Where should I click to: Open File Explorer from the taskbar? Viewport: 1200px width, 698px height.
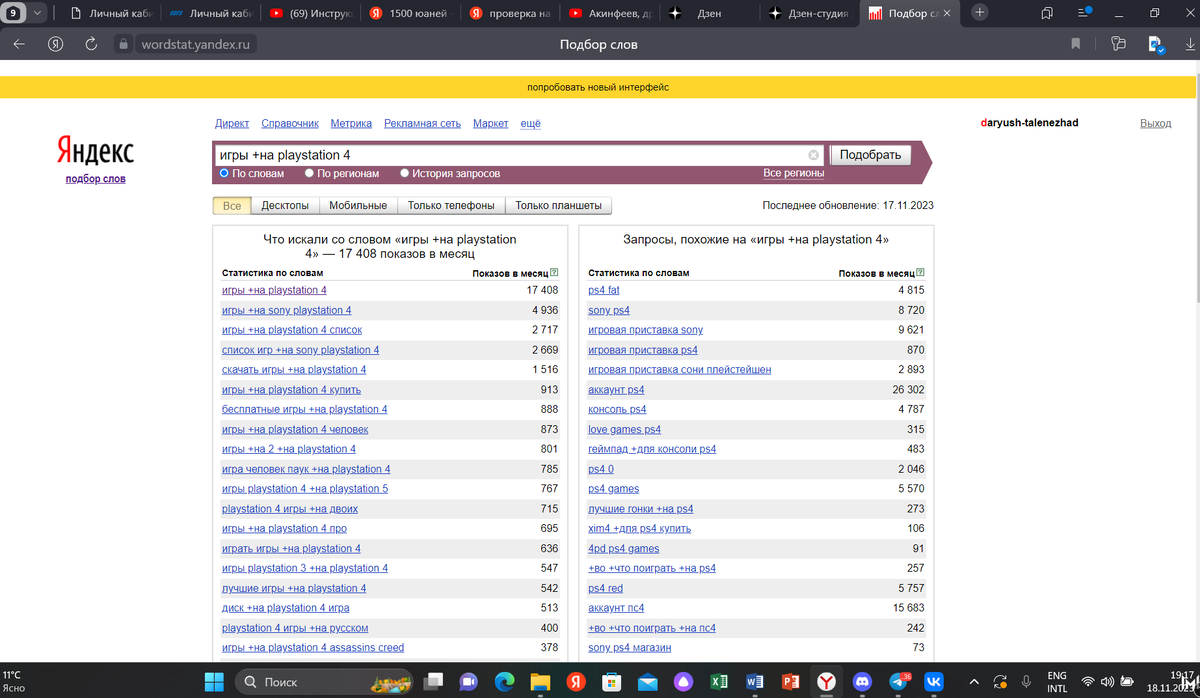tap(541, 681)
